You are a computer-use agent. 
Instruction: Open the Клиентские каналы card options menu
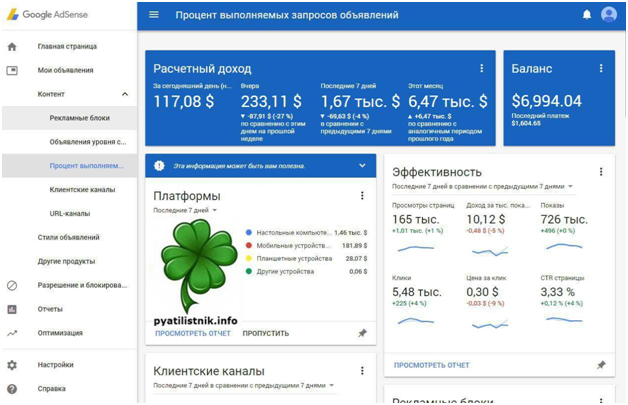[362, 371]
